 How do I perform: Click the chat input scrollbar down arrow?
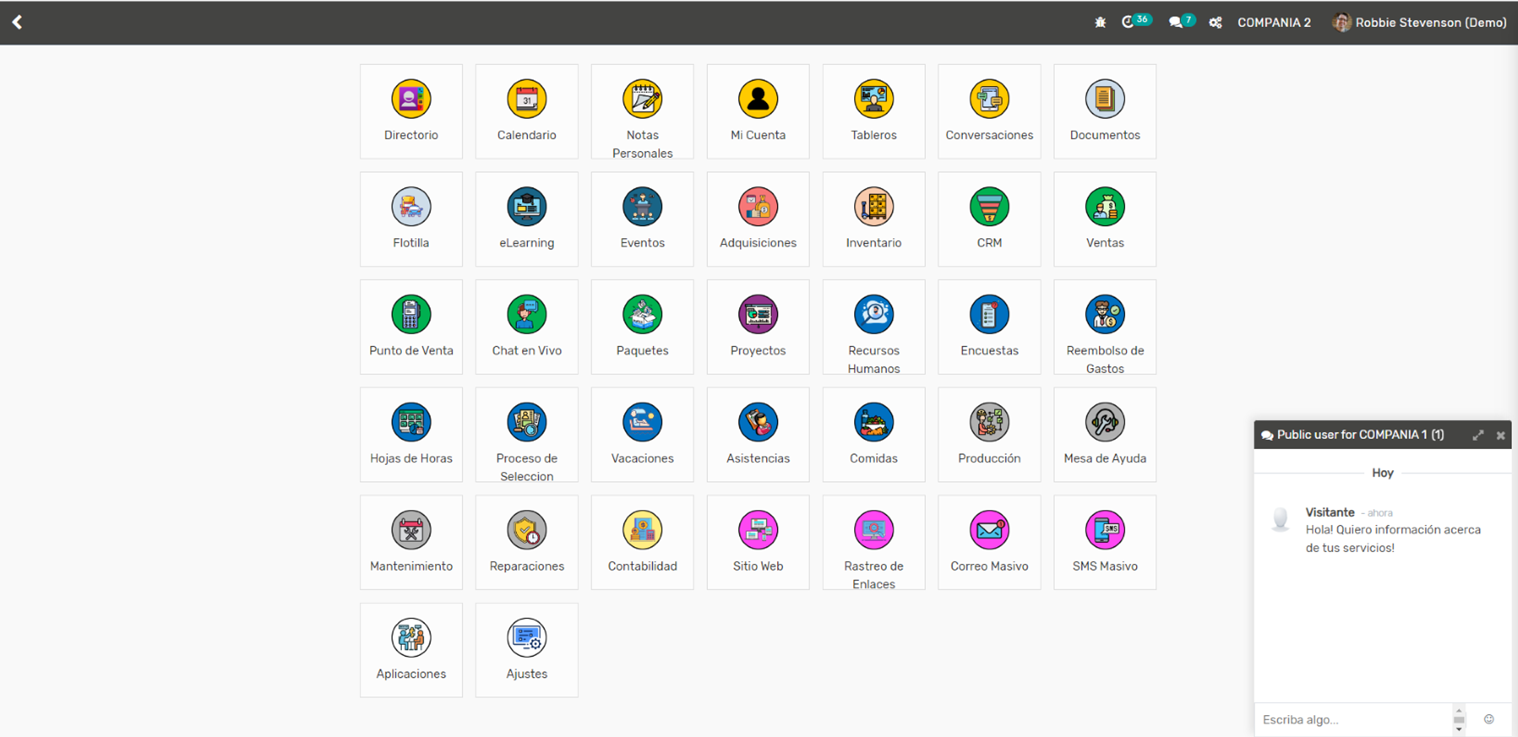[1459, 730]
